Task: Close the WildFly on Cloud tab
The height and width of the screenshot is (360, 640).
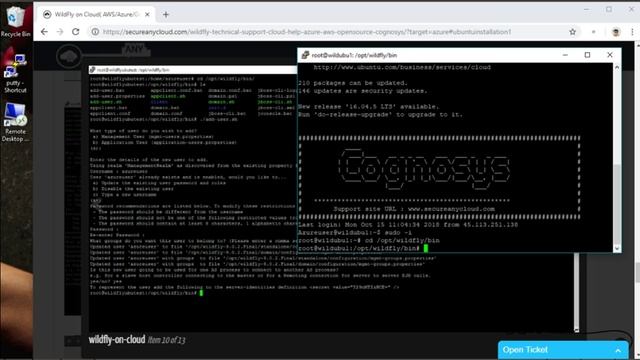Action: (x=147, y=15)
